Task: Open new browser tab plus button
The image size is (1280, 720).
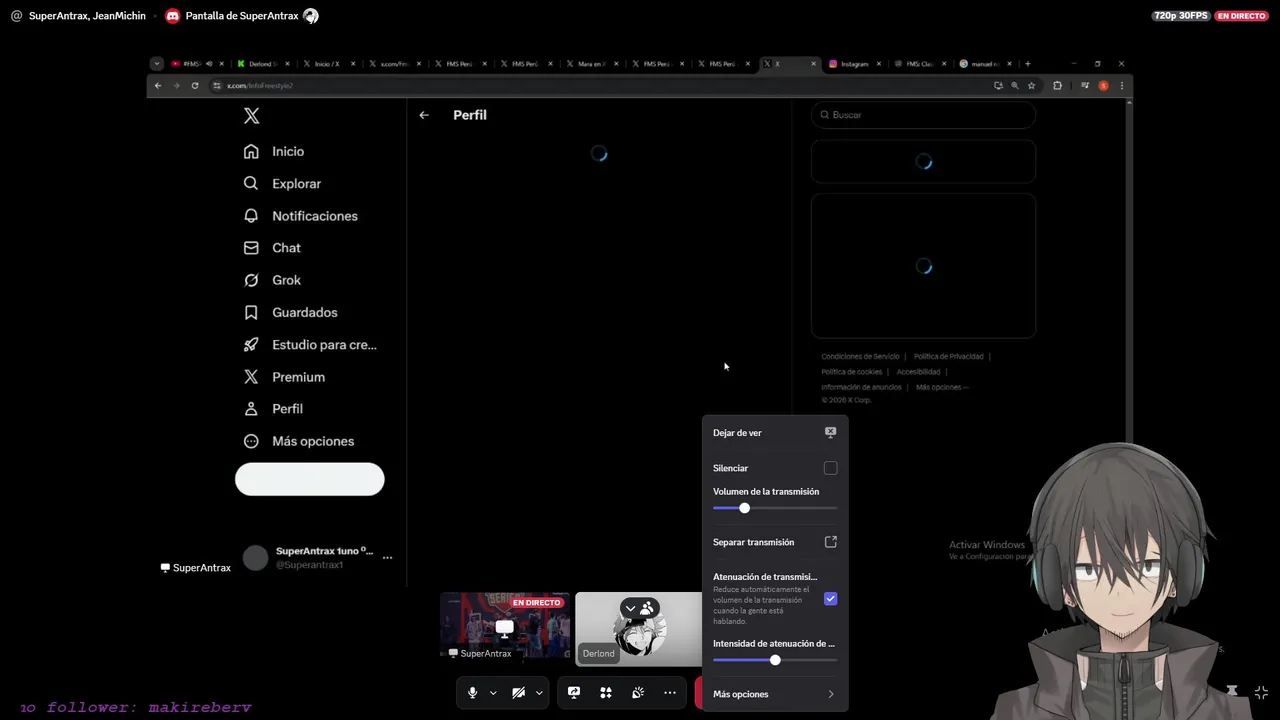Action: [x=1027, y=64]
